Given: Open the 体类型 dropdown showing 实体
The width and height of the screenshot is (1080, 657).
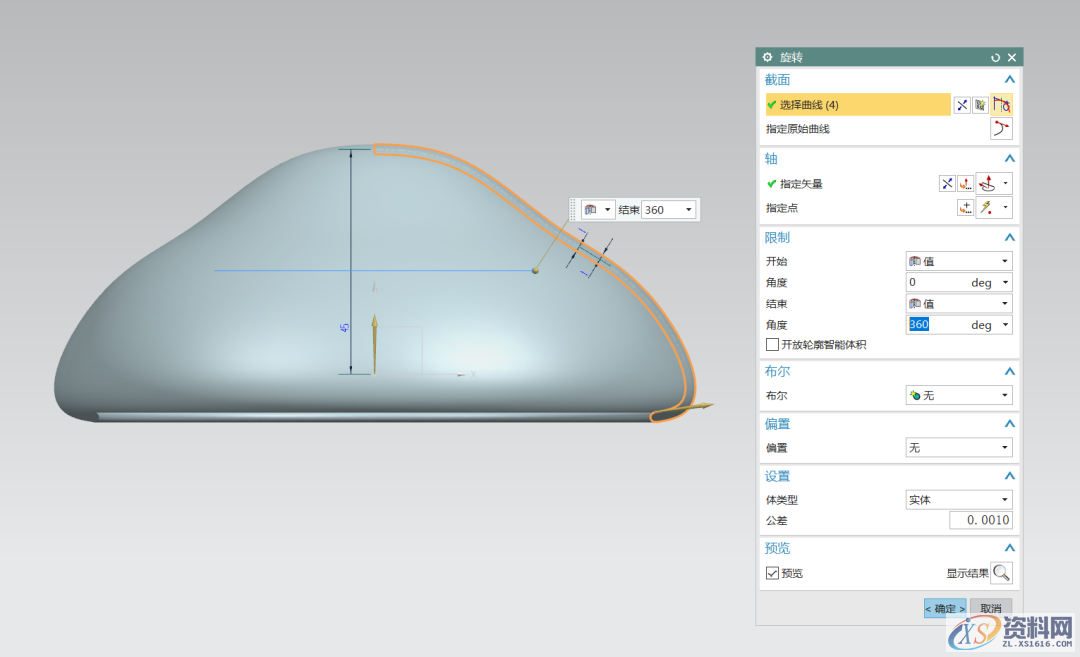Looking at the screenshot, I should (958, 500).
